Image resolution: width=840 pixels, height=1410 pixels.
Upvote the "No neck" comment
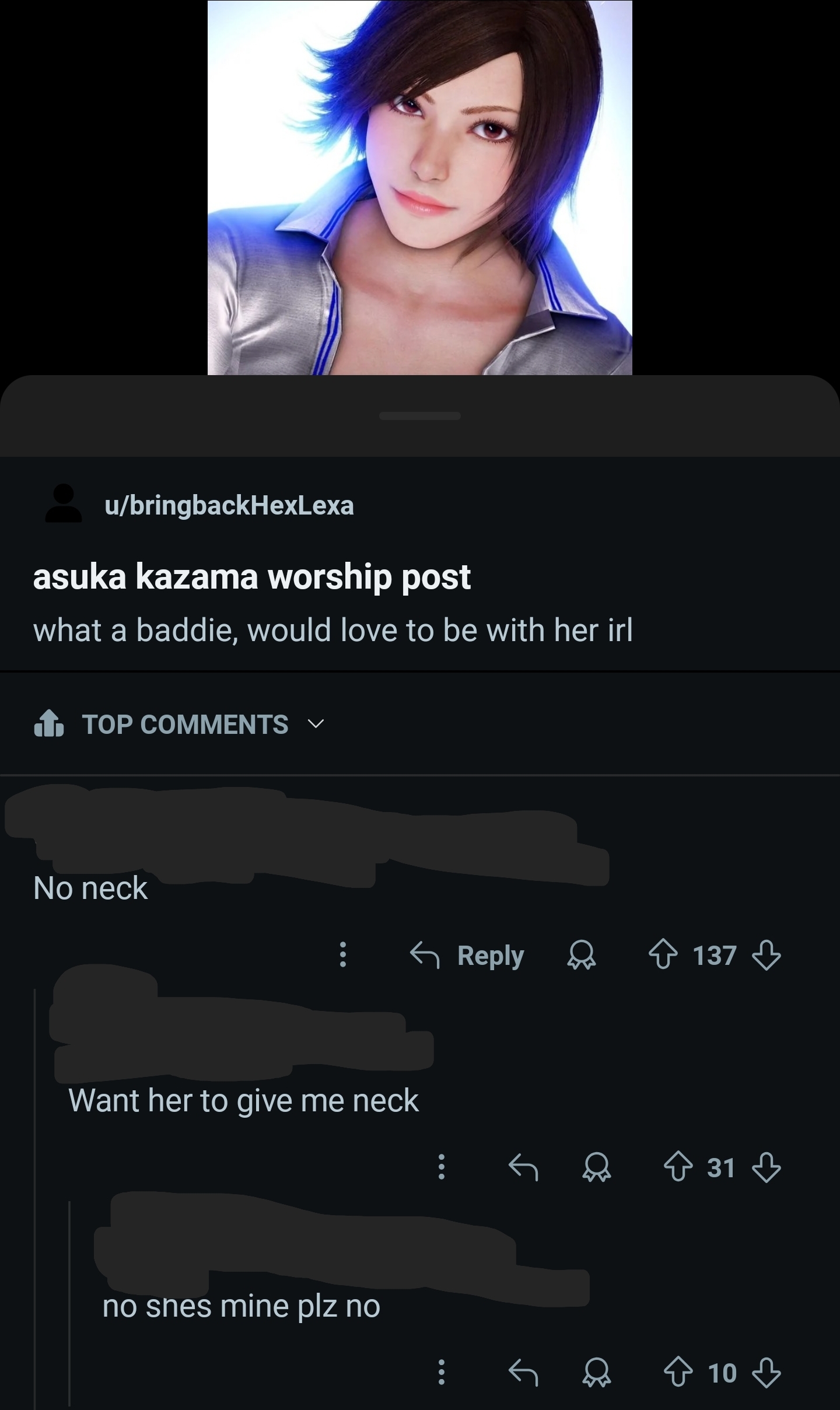point(663,956)
